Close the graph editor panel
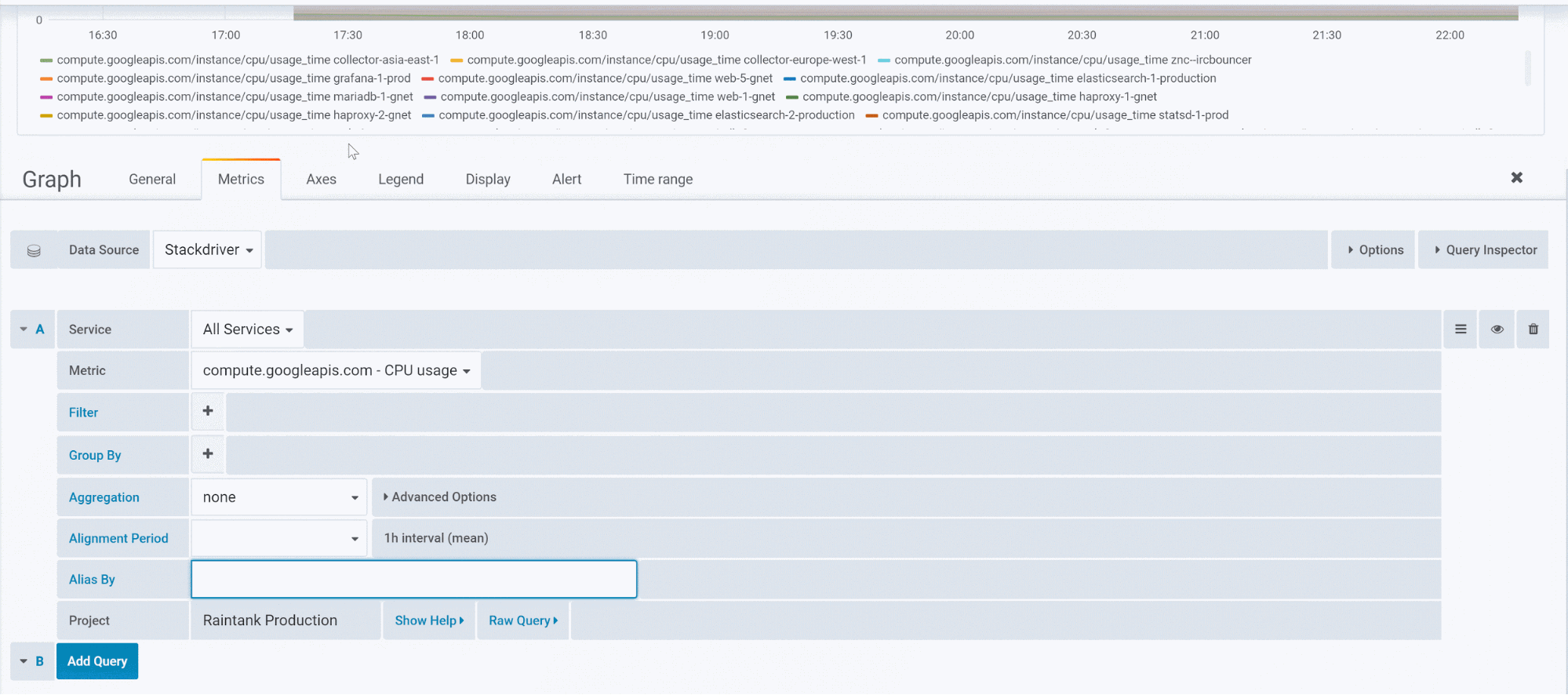 1517,178
